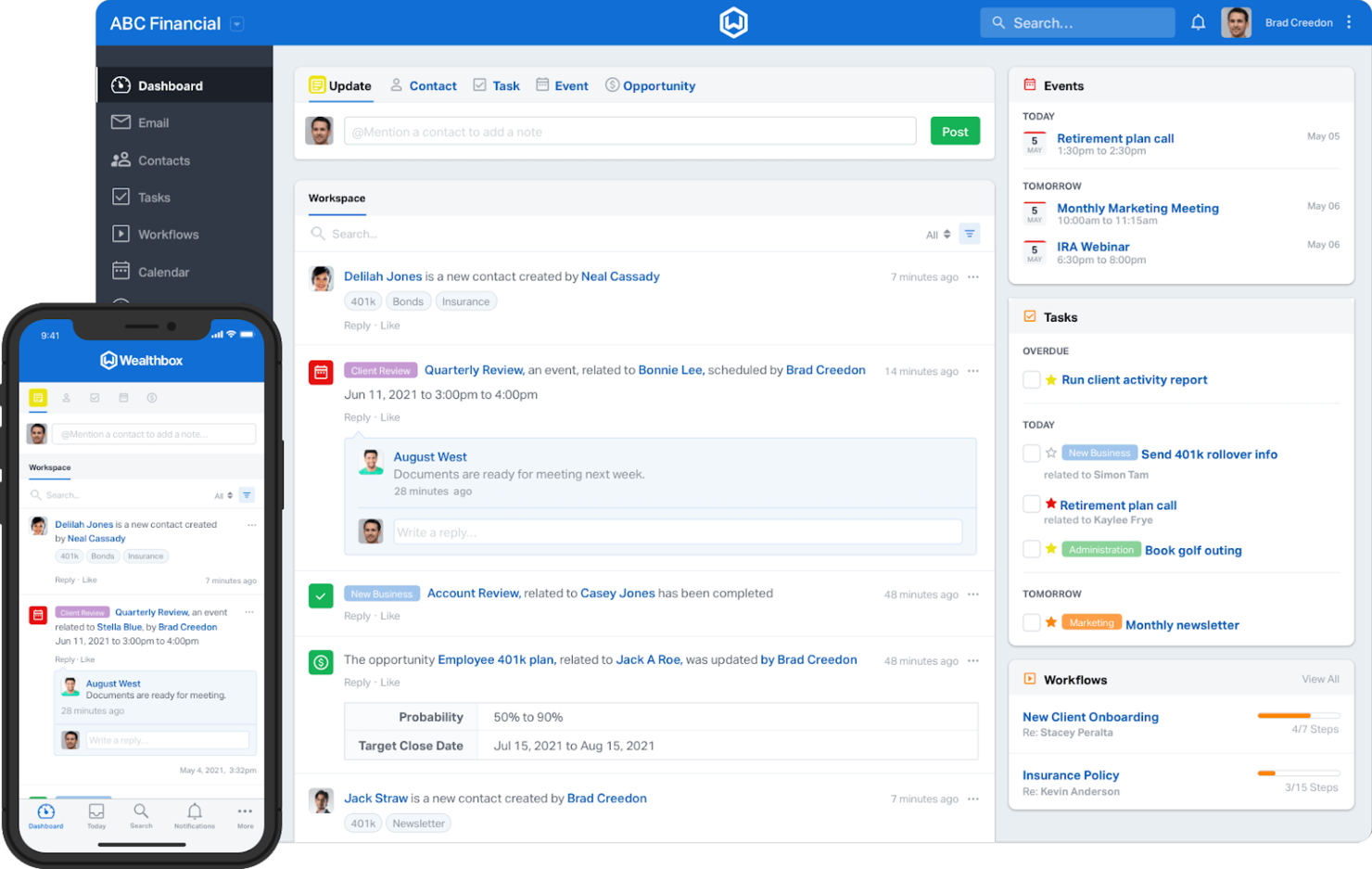Viewport: 1372px width, 869px height.
Task: Click Reply under Account Review activity
Action: pyautogui.click(x=357, y=616)
